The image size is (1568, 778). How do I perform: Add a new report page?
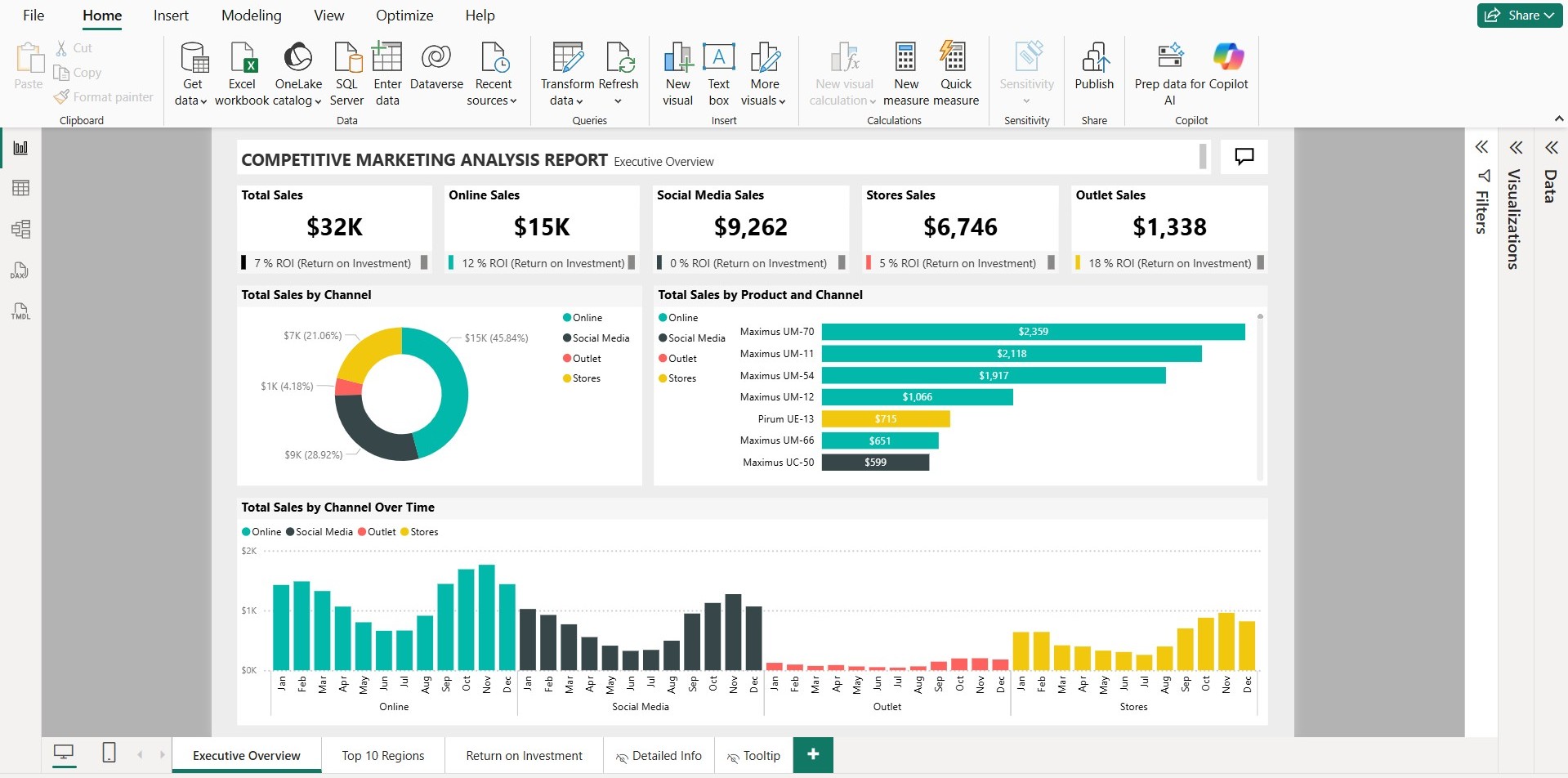(x=813, y=754)
